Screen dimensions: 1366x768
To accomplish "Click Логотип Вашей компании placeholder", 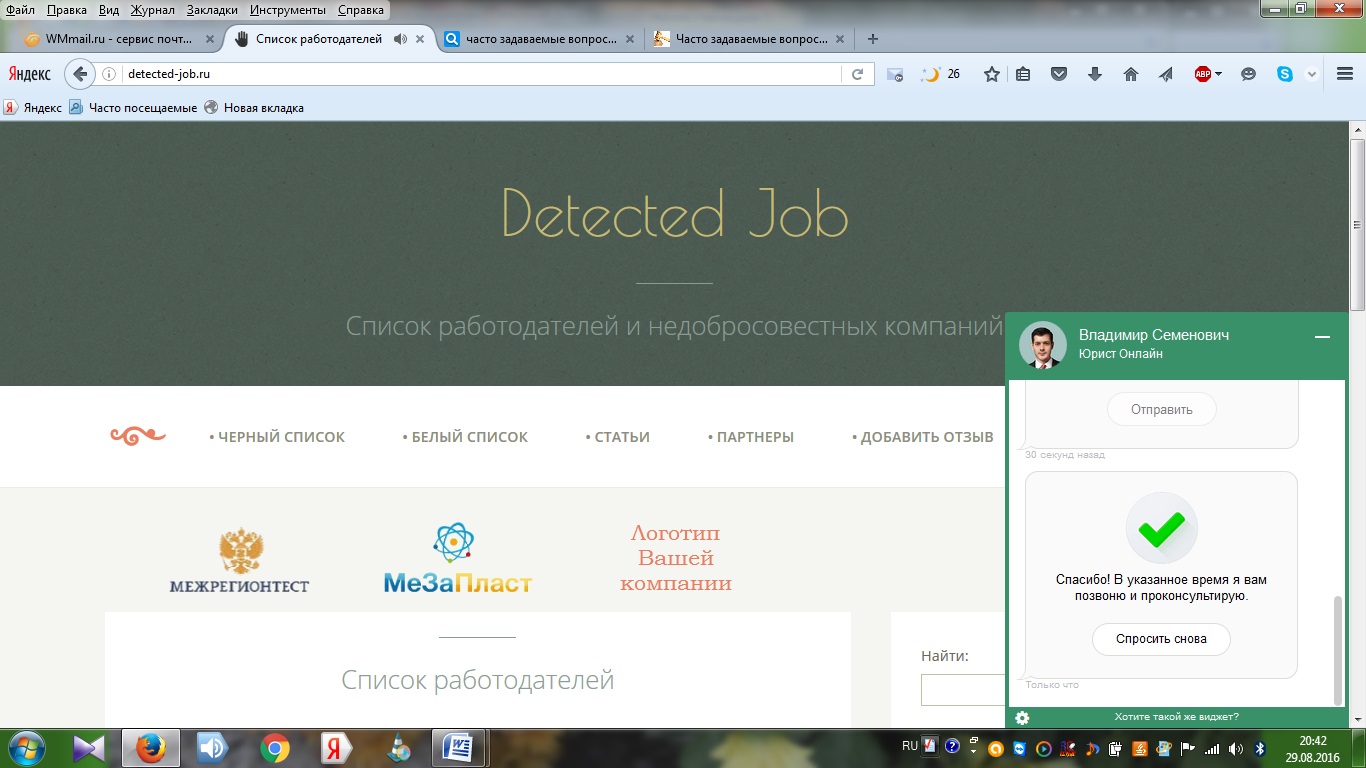I will (676, 558).
